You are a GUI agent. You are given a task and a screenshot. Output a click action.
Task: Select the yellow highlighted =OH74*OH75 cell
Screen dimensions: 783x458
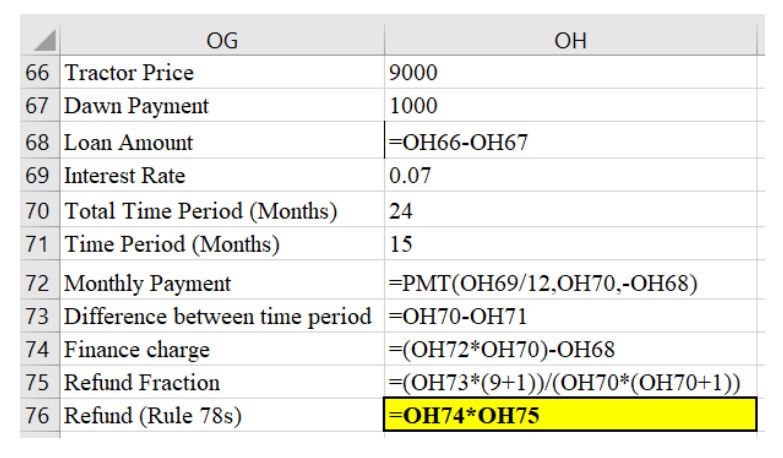click(570, 415)
